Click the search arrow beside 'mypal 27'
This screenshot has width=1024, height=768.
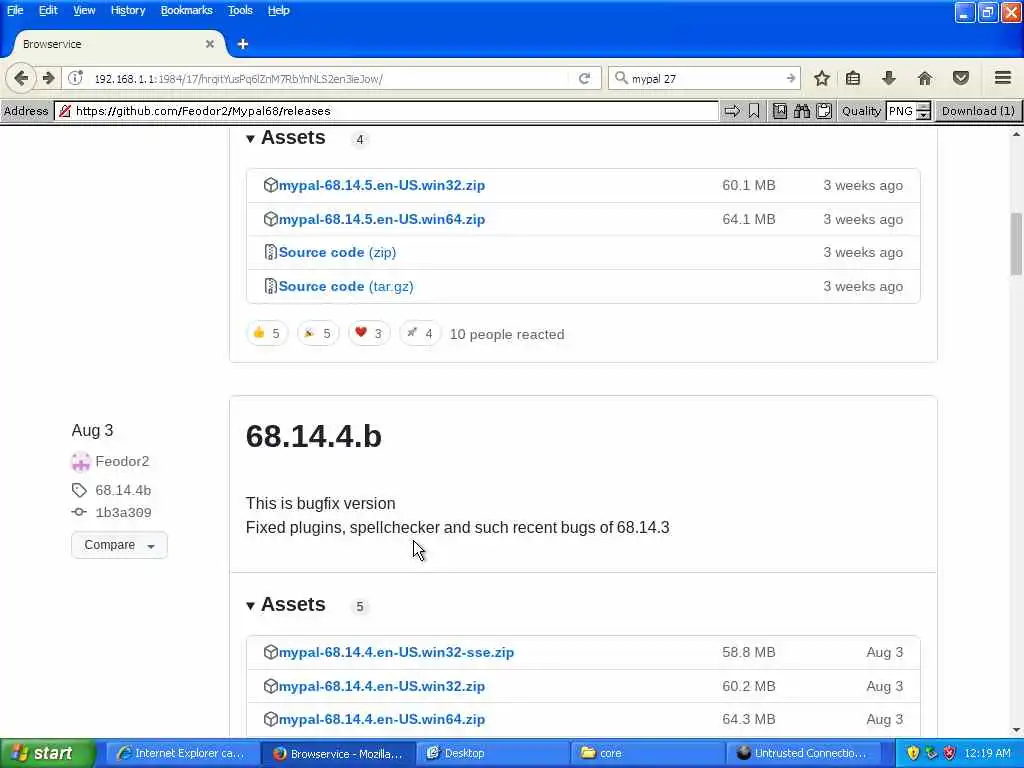click(790, 78)
